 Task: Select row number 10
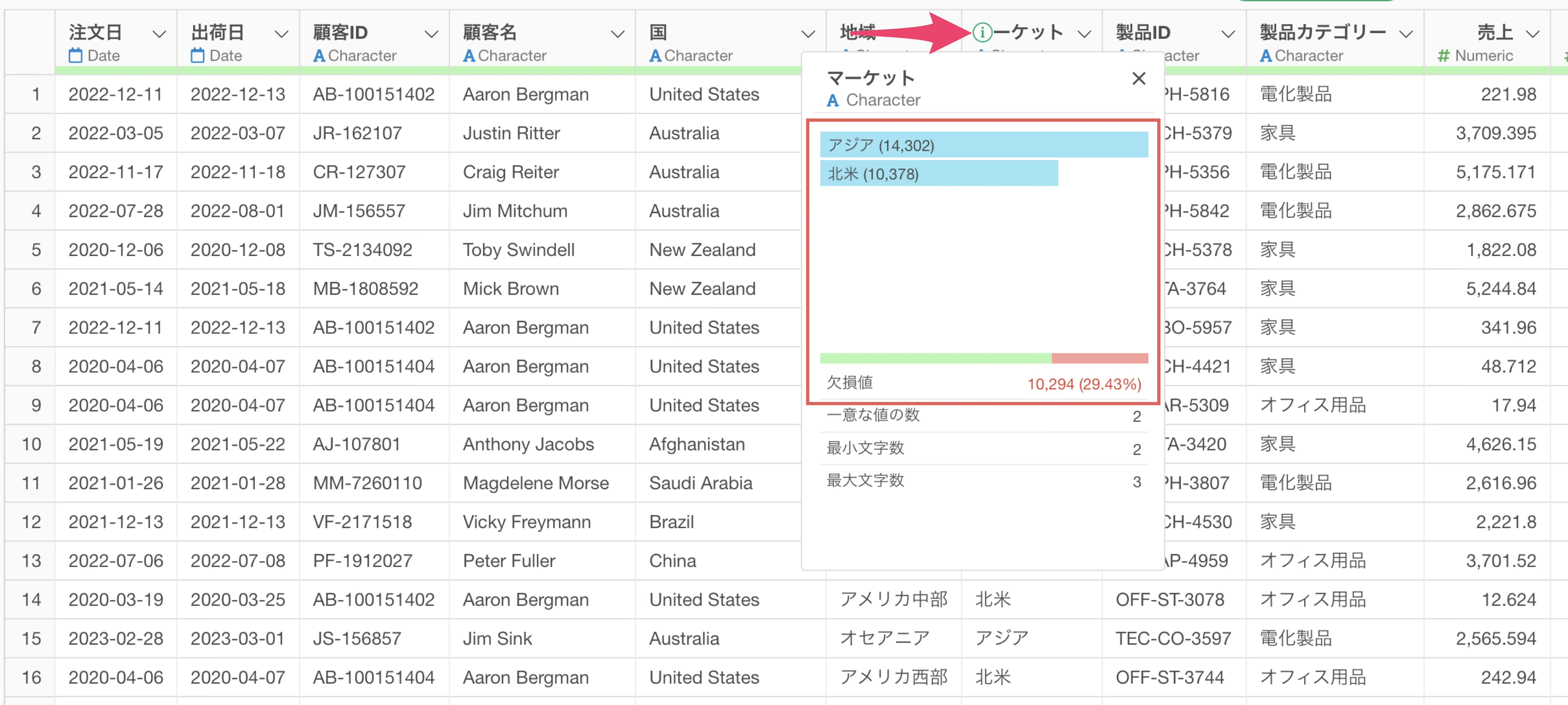pyautogui.click(x=32, y=444)
